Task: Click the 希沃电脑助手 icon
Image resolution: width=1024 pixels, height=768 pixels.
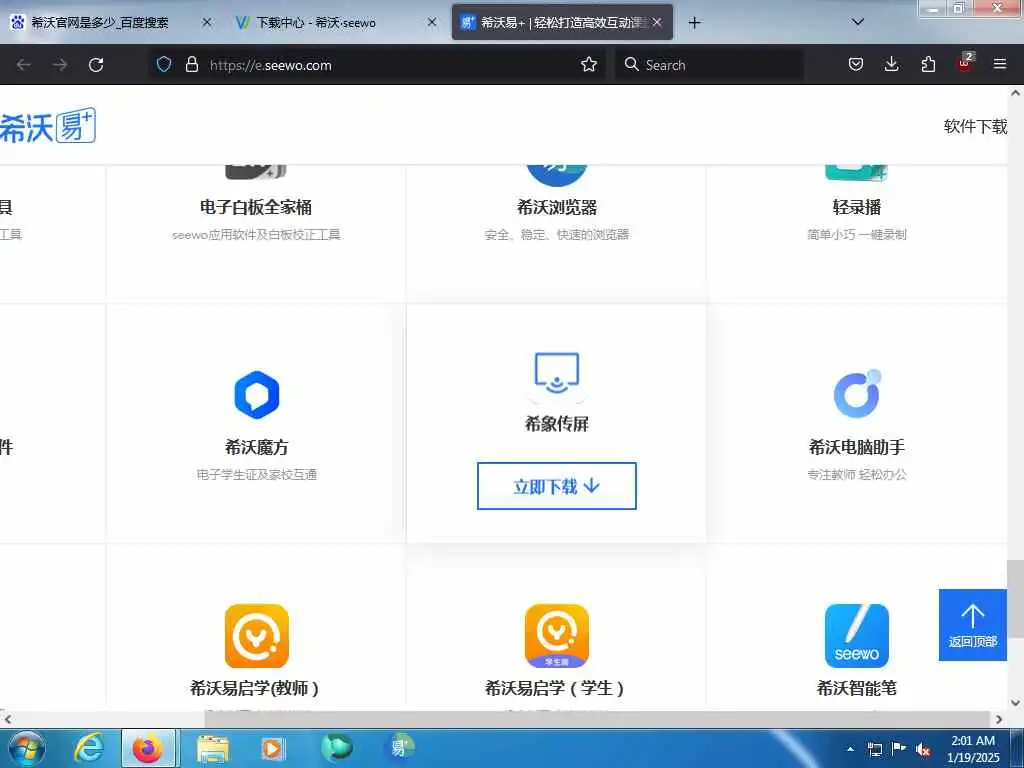Action: coord(857,394)
